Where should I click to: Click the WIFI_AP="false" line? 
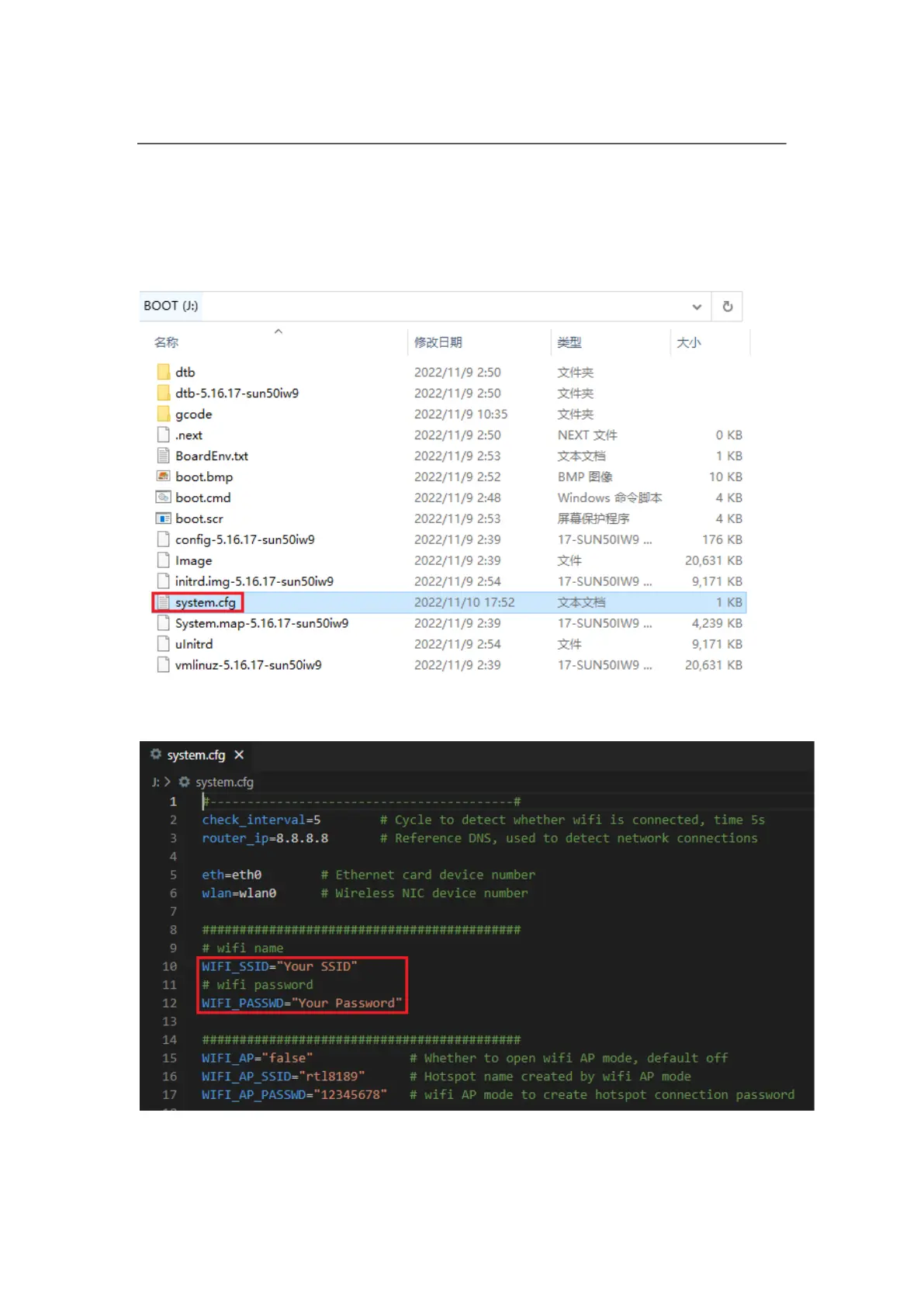pyautogui.click(x=258, y=1059)
